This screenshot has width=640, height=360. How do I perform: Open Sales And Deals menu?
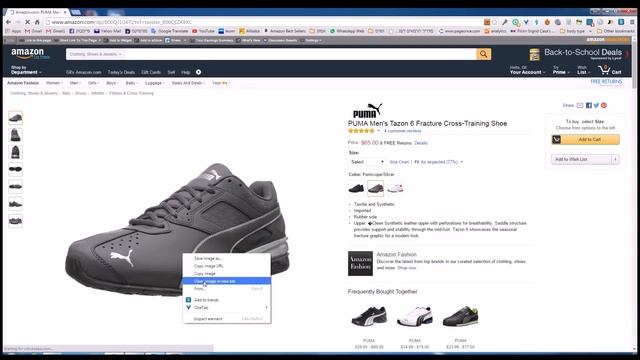188,83
